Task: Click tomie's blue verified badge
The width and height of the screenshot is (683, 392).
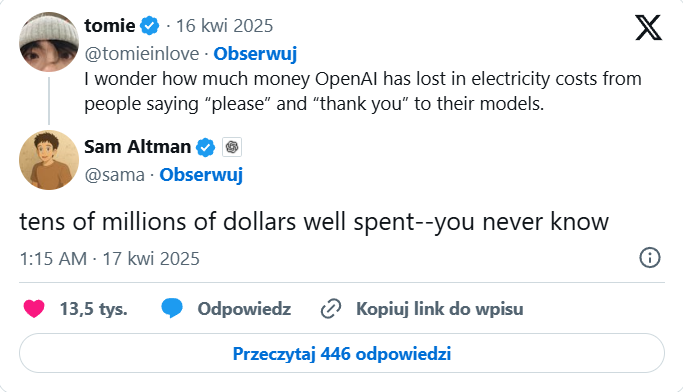Action: (x=149, y=26)
